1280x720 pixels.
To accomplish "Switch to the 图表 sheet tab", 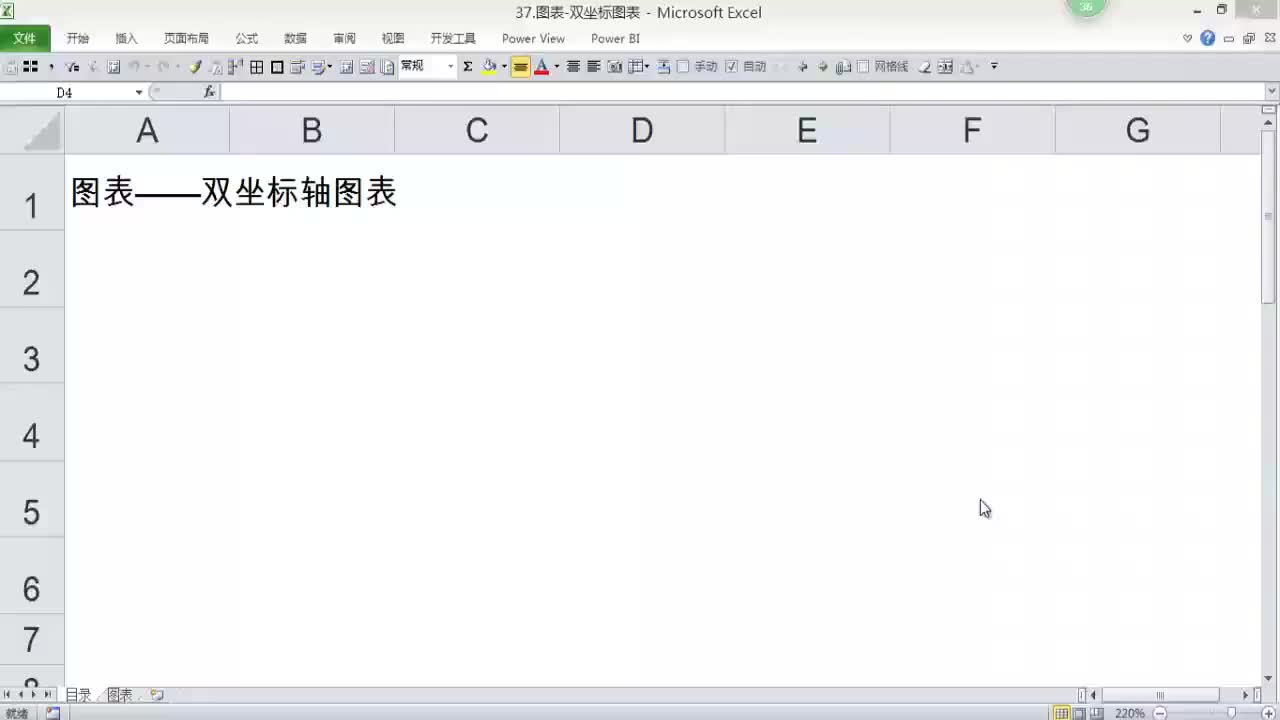I will (x=119, y=695).
